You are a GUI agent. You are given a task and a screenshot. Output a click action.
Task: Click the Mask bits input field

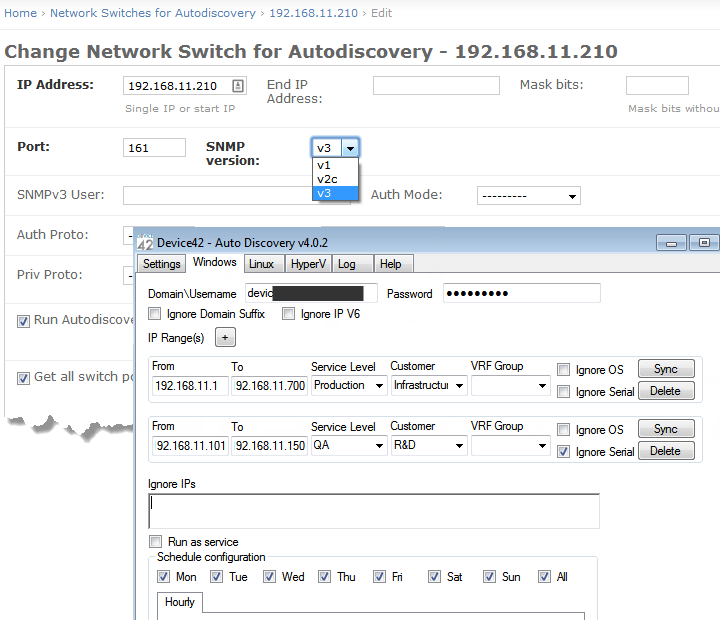(657, 86)
